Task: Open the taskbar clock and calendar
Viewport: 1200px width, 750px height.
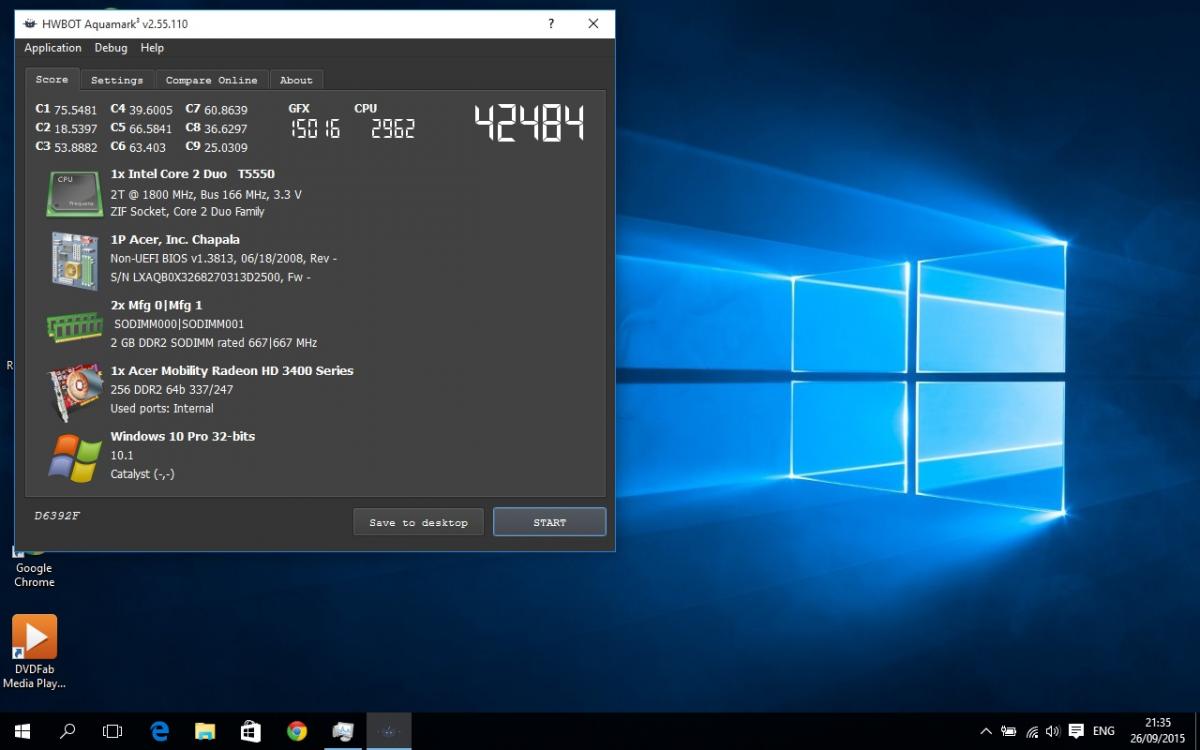Action: click(1158, 731)
